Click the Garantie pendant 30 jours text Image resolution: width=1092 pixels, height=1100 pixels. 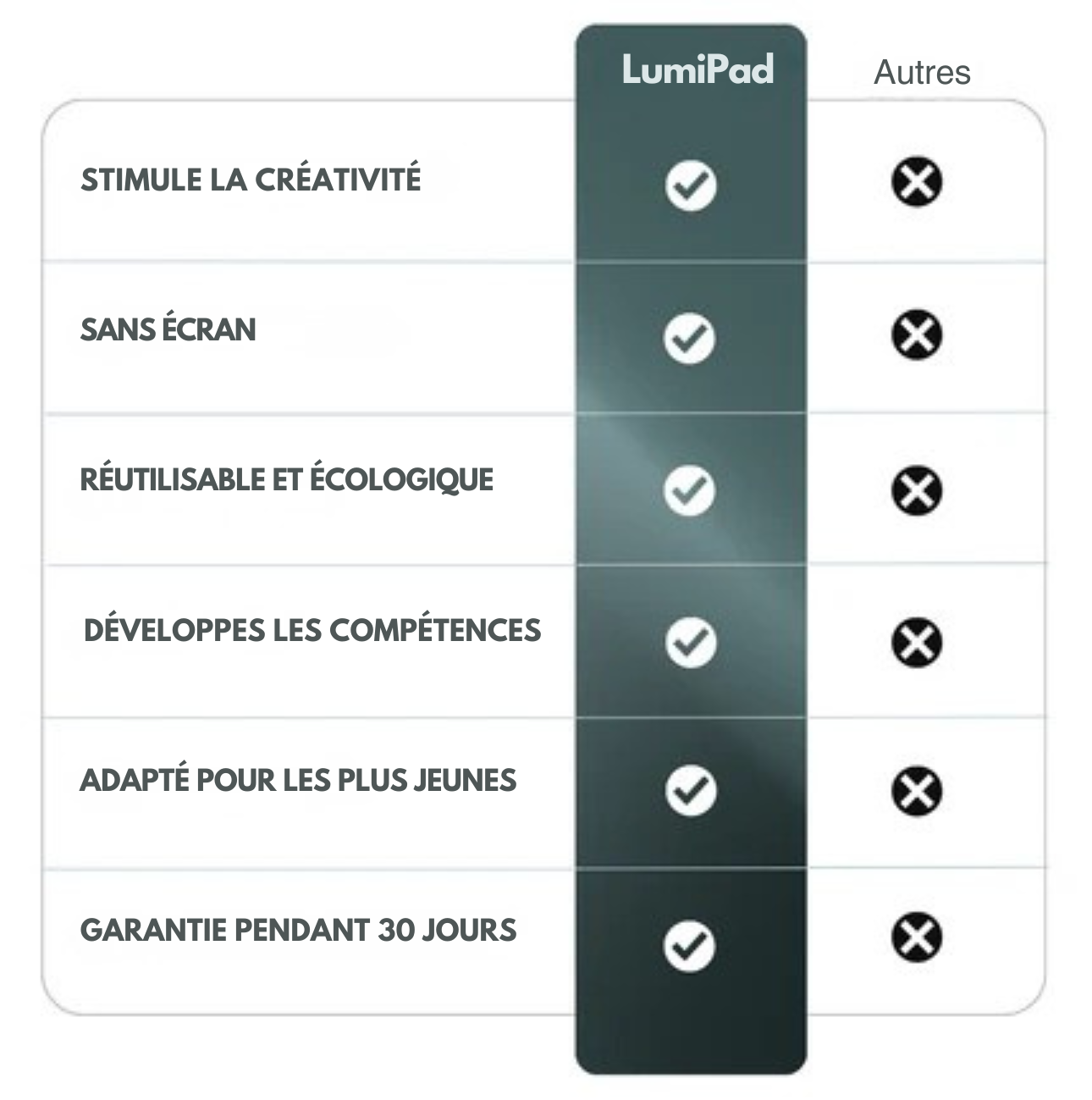click(298, 930)
